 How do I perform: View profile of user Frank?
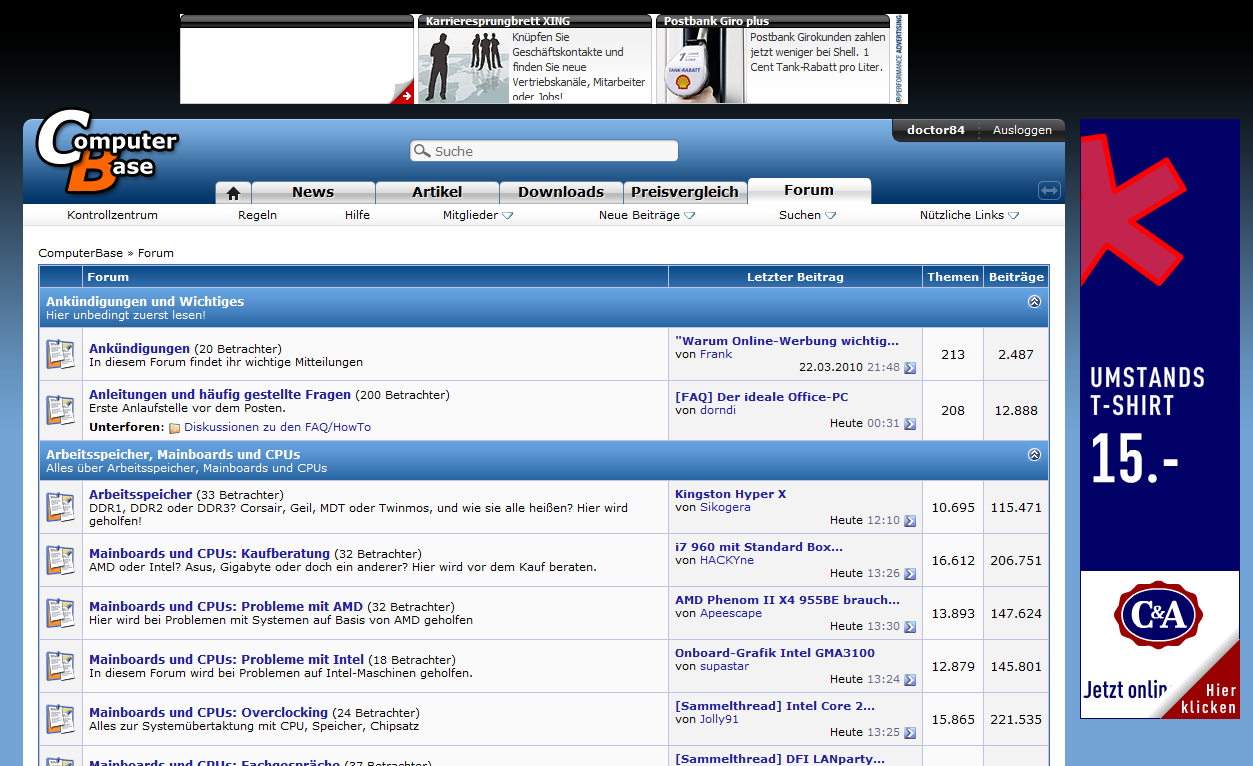716,354
